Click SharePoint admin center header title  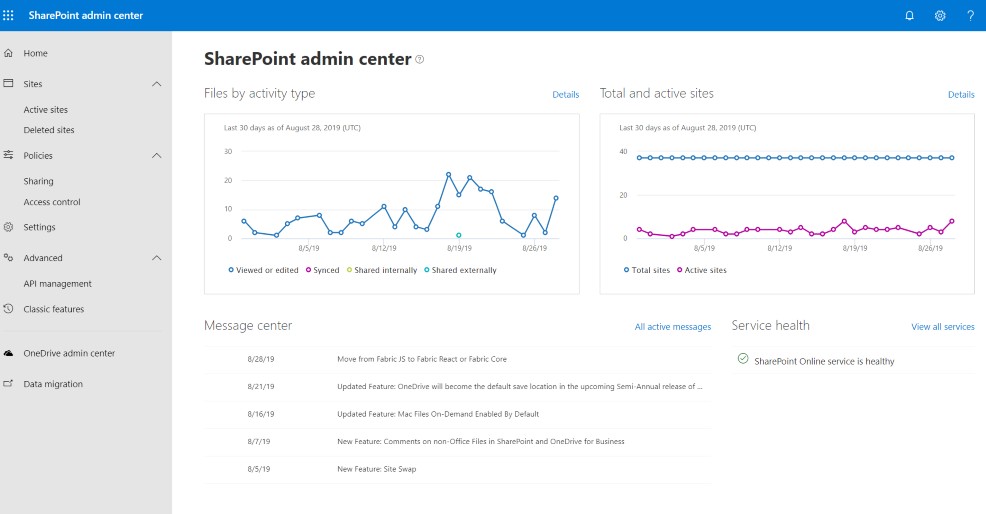[86, 15]
